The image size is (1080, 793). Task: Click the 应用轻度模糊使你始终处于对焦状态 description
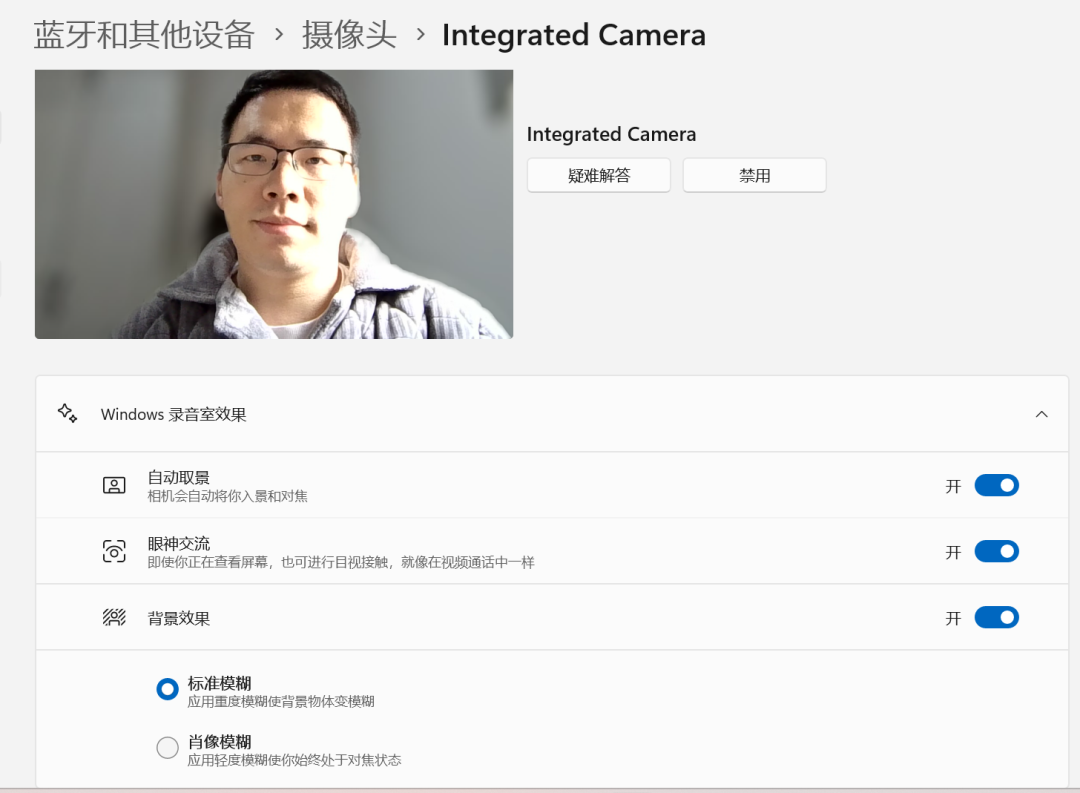point(294,760)
